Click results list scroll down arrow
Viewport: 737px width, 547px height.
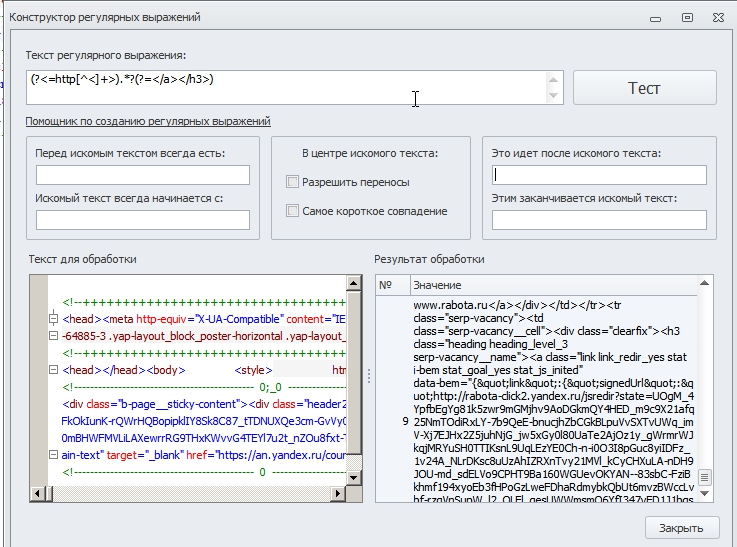[704, 493]
